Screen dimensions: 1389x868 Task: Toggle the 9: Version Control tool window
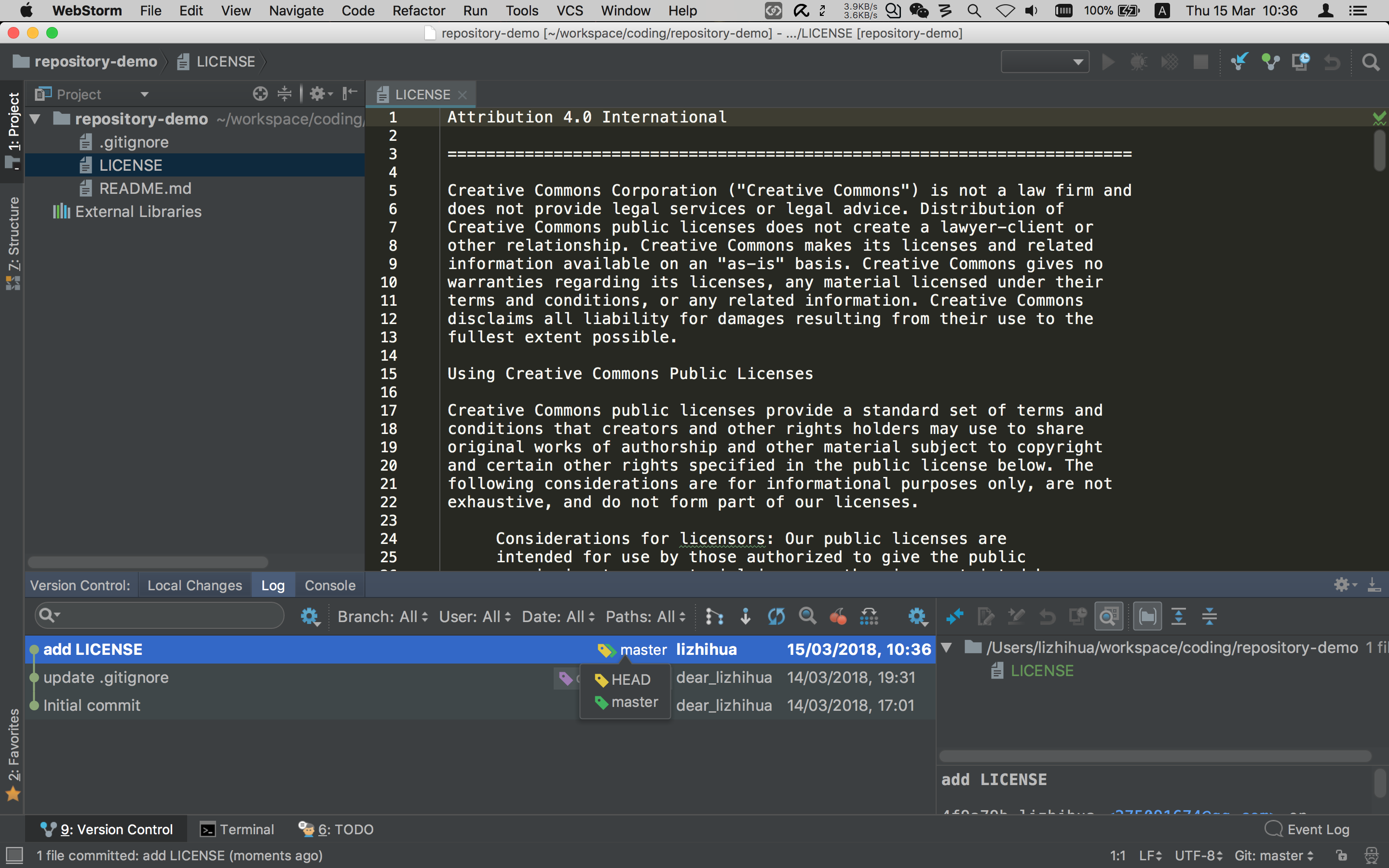(x=106, y=829)
